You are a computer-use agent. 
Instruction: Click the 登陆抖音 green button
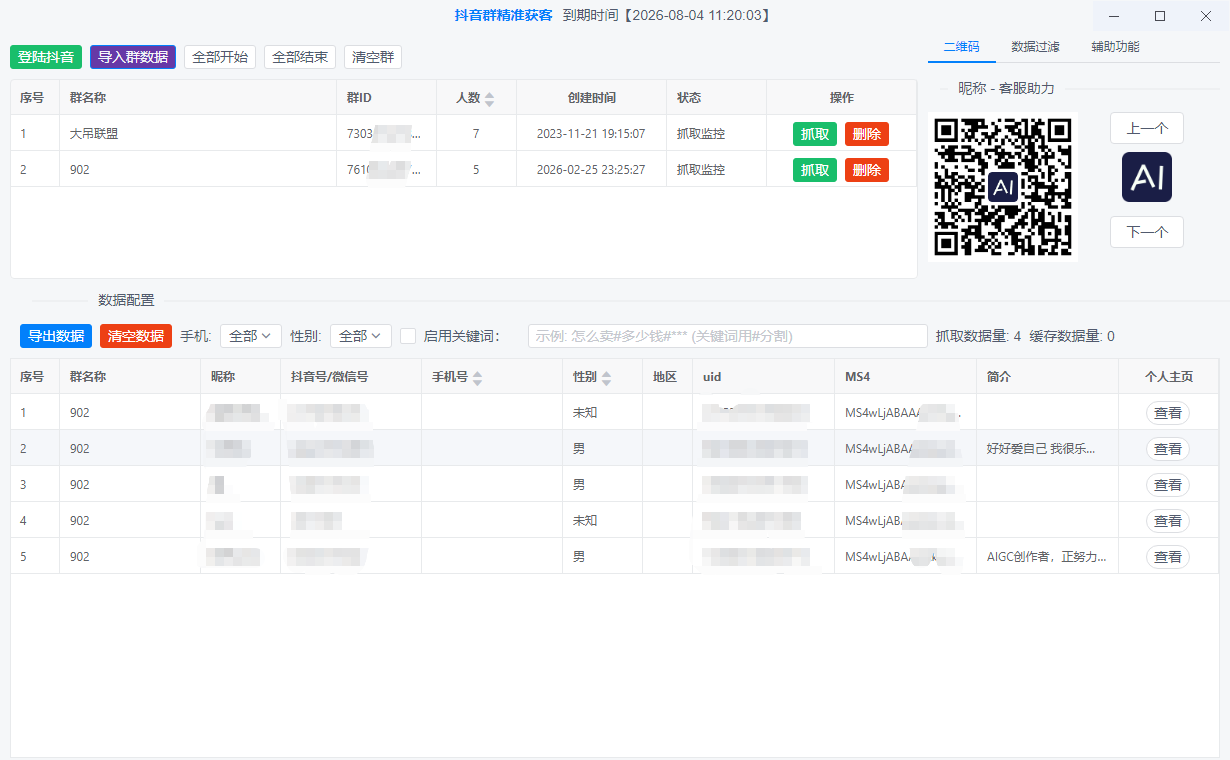46,57
